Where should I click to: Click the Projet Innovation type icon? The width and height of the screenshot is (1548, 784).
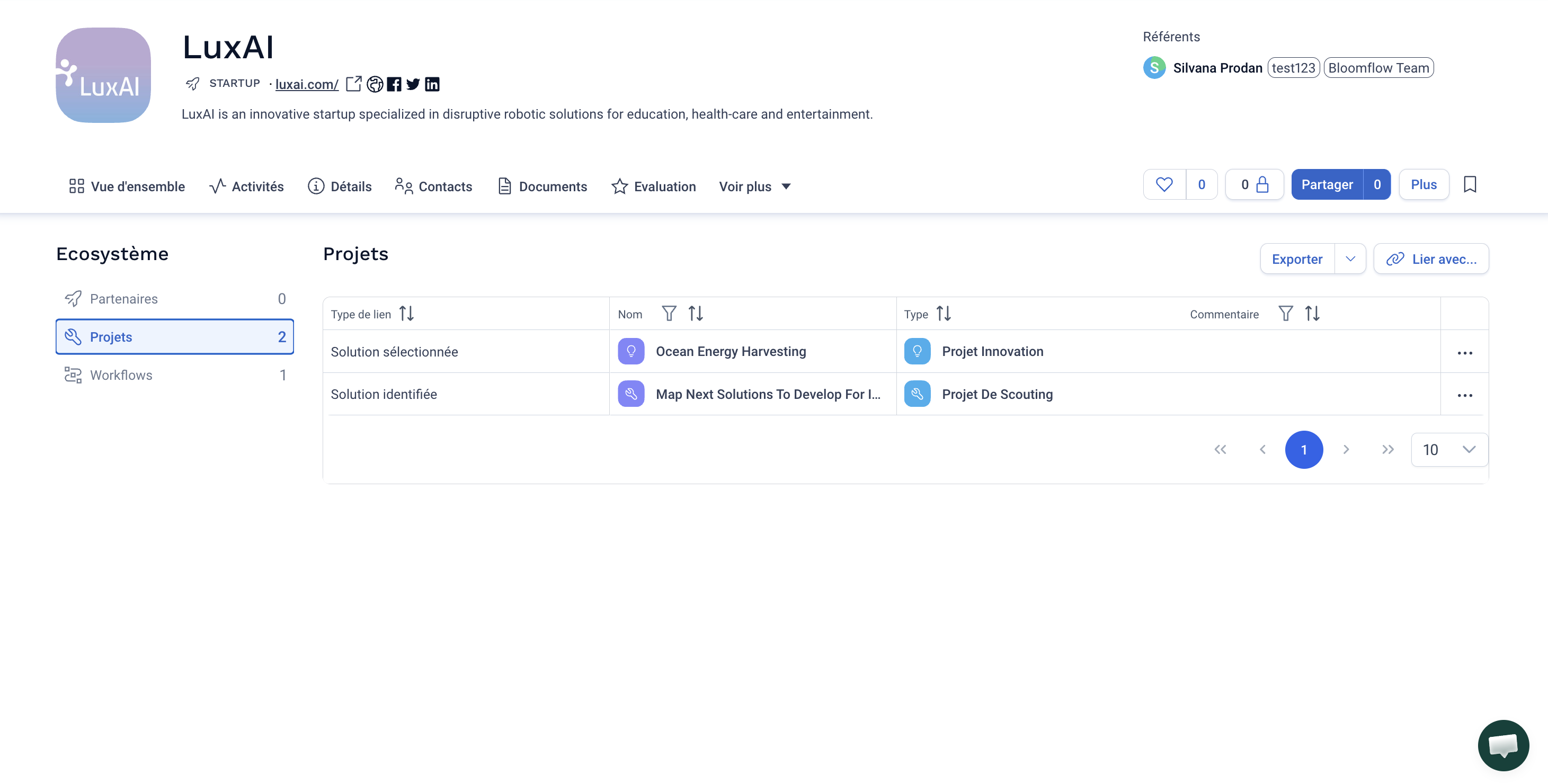pos(917,351)
